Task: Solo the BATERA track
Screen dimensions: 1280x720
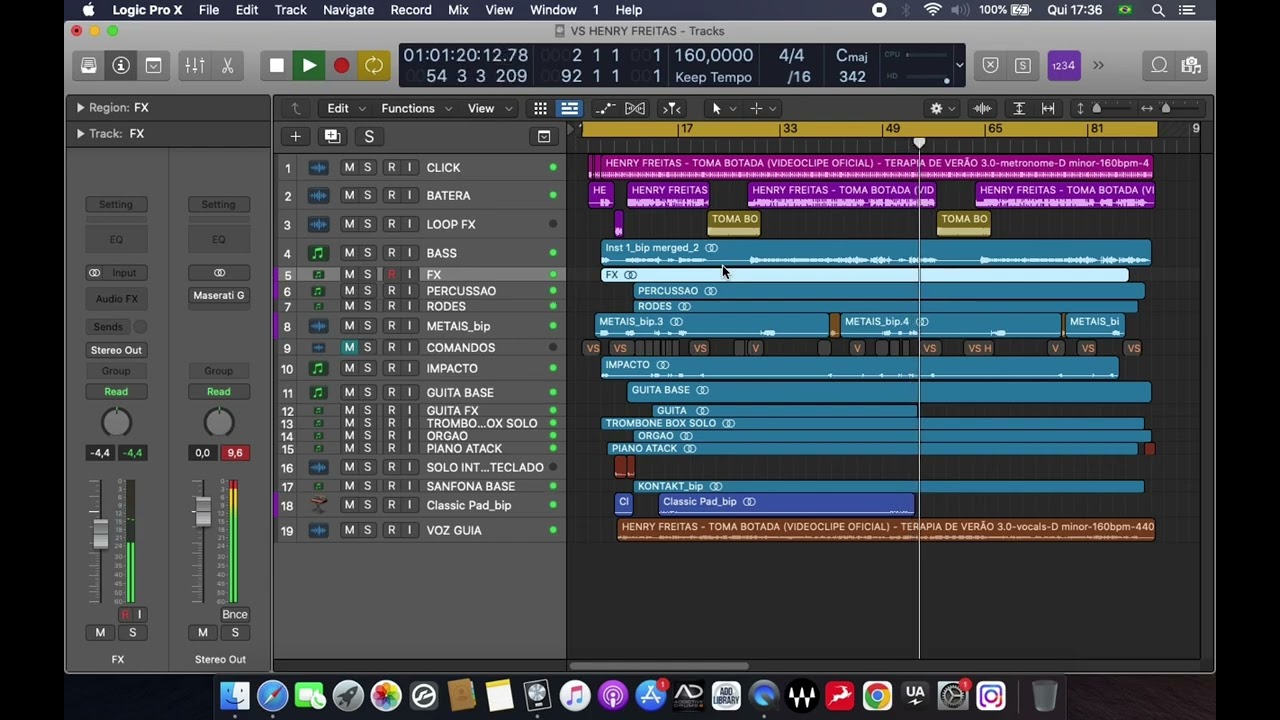Action: 367,195
